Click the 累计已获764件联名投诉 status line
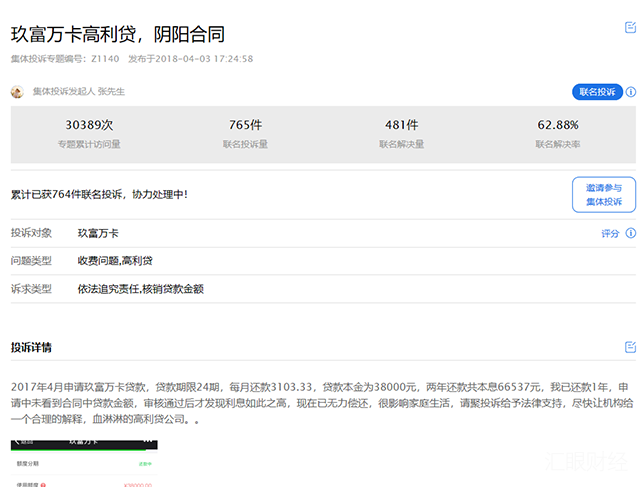643x487 pixels. 99,194
